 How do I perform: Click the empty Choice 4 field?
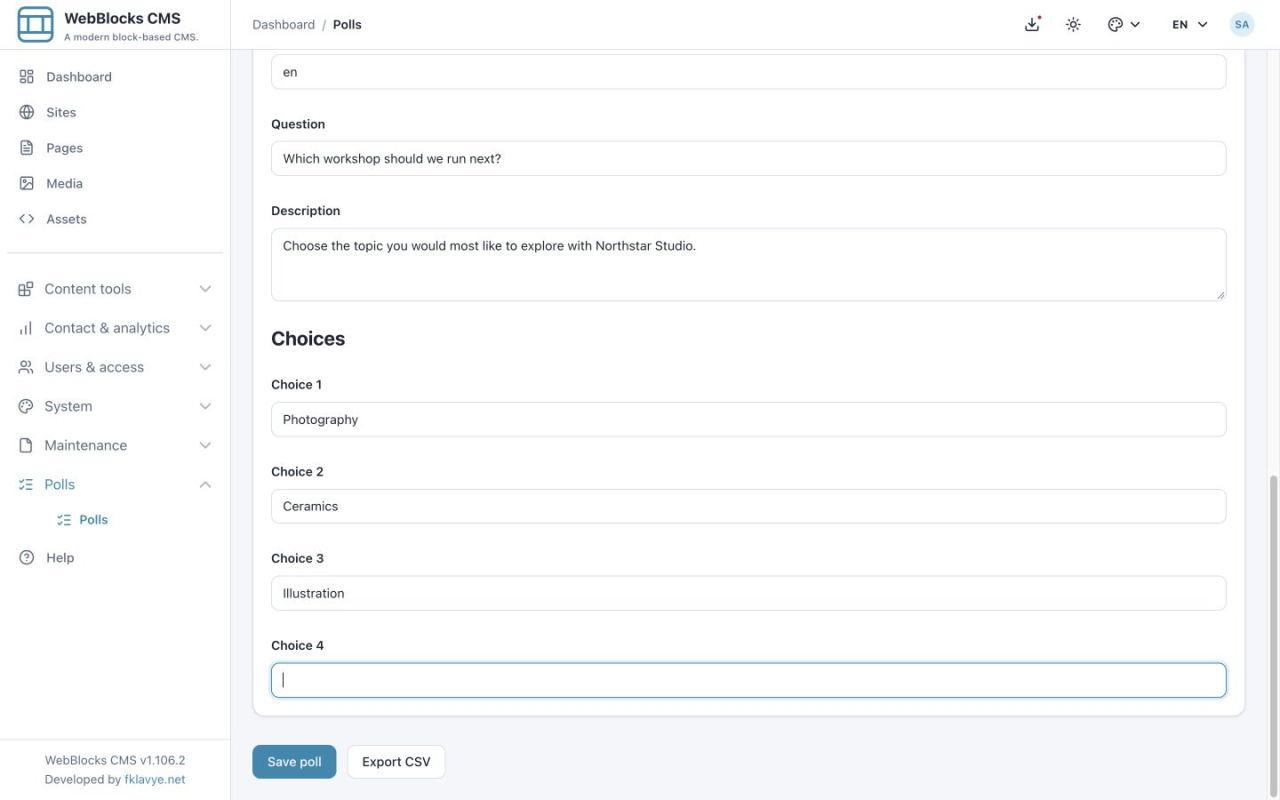[x=748, y=680]
